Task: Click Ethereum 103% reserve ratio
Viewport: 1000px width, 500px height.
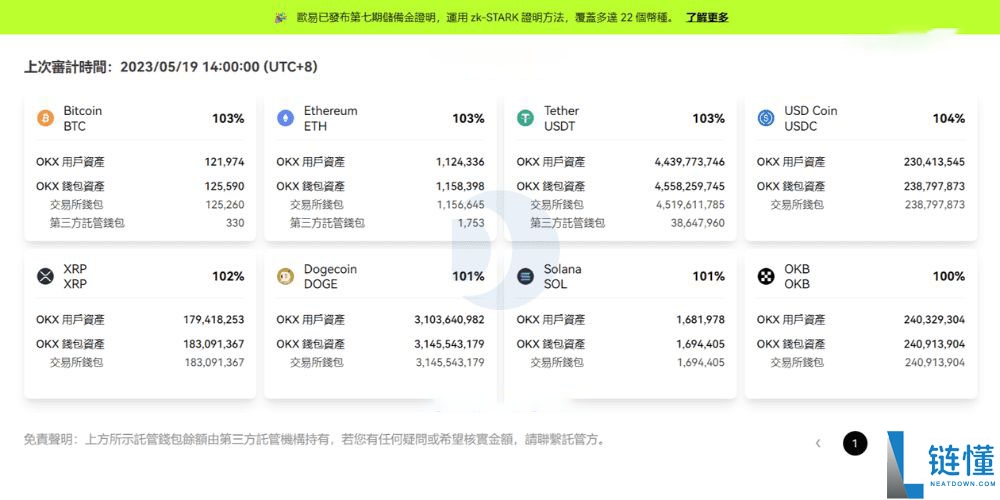Action: coord(469,119)
